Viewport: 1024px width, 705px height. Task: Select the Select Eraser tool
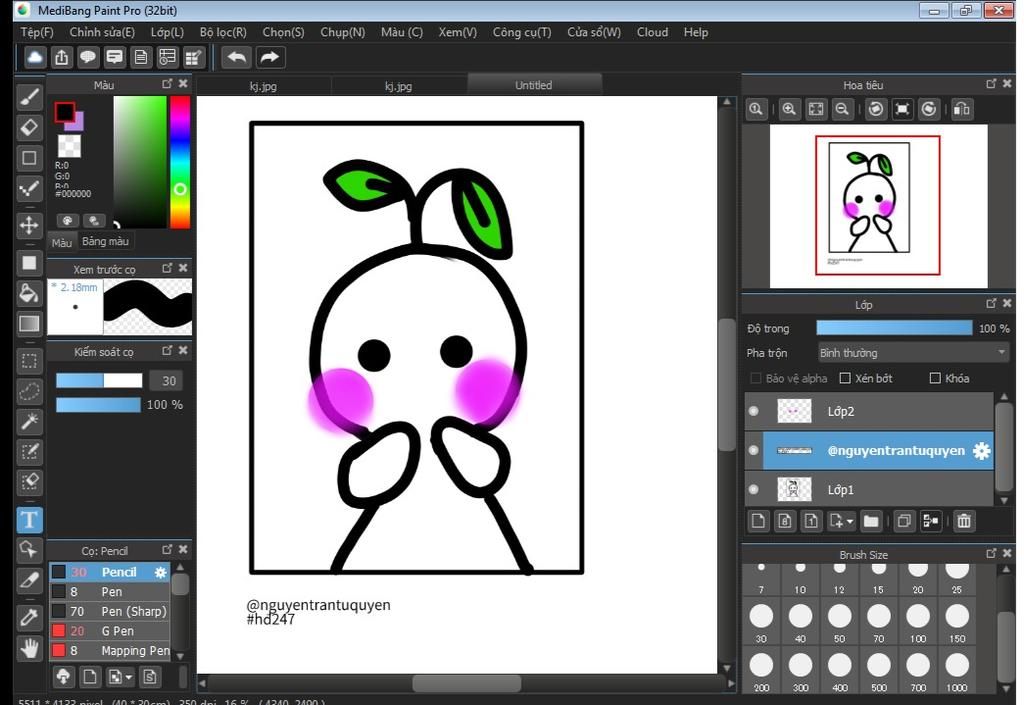coord(29,482)
